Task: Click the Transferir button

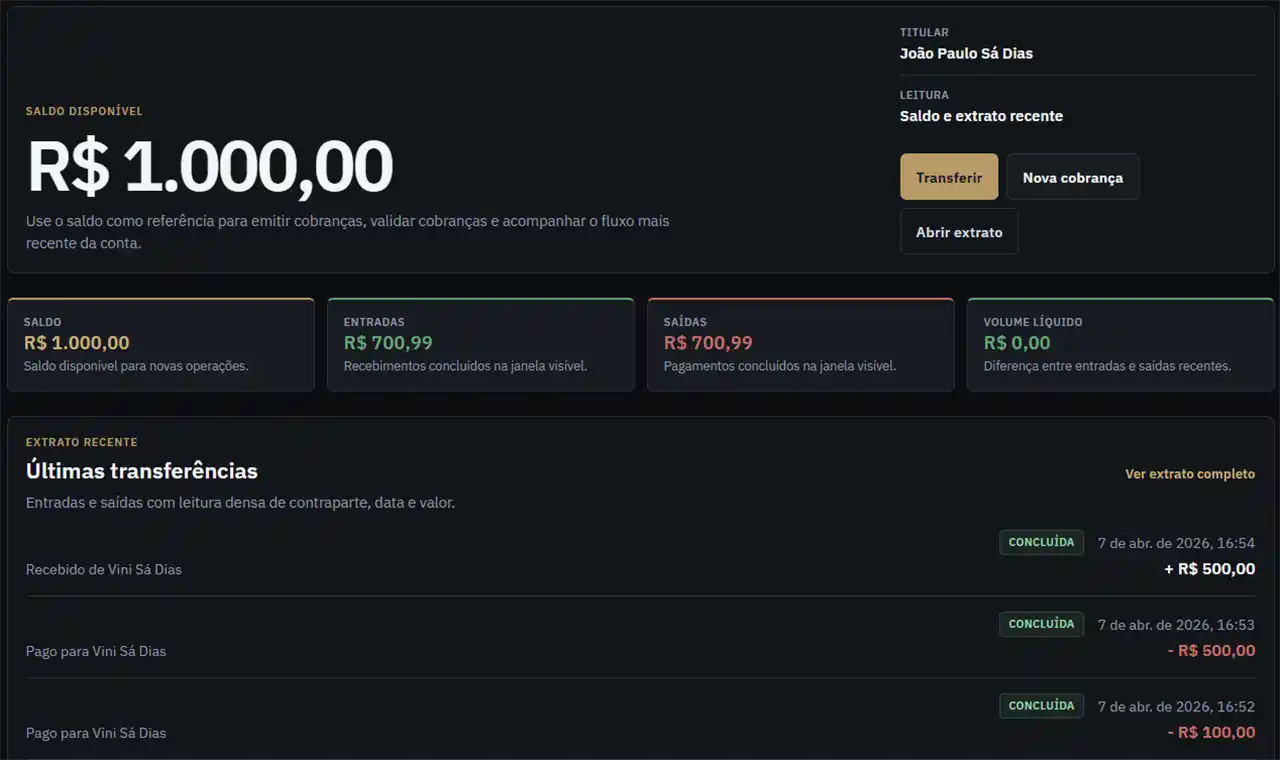Action: 949,177
